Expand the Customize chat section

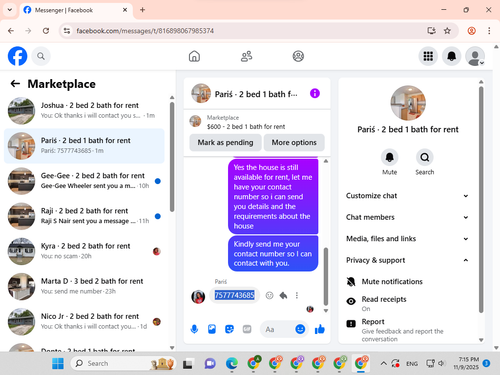tap(407, 196)
